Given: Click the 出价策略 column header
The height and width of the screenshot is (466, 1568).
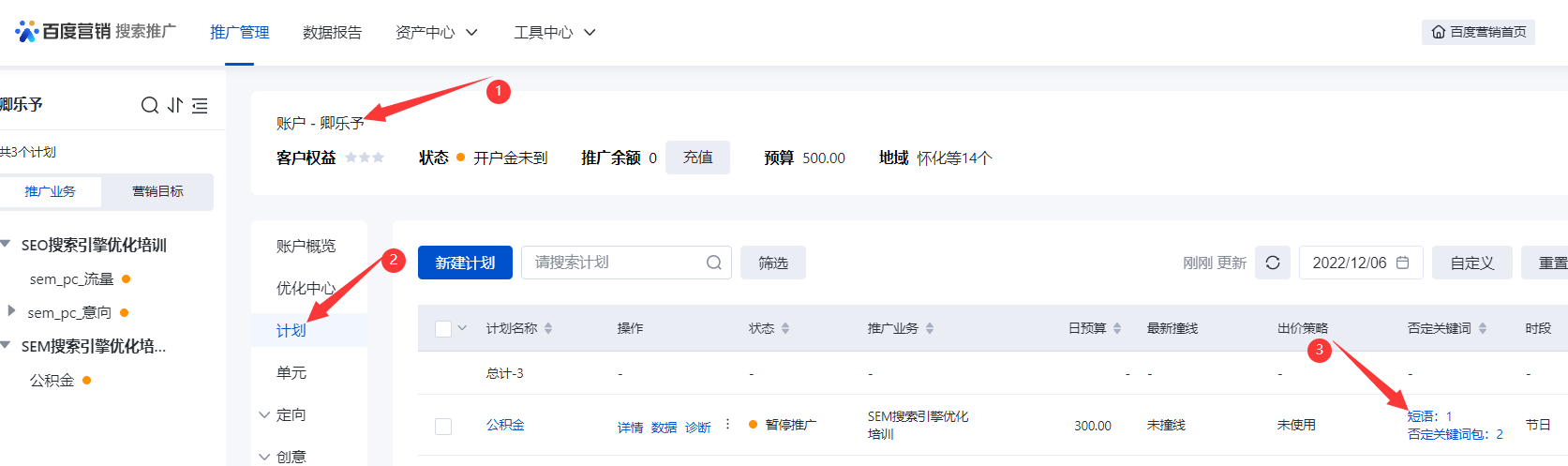Looking at the screenshot, I should point(1303,328).
